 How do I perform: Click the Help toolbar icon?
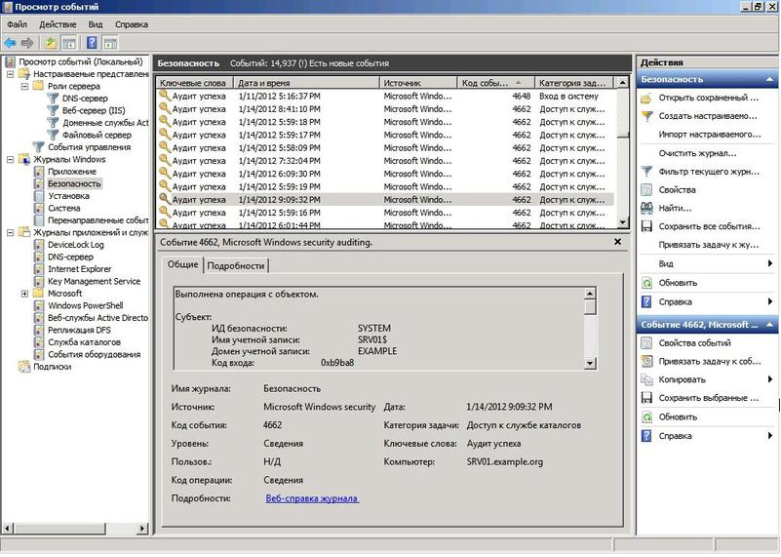pos(92,43)
